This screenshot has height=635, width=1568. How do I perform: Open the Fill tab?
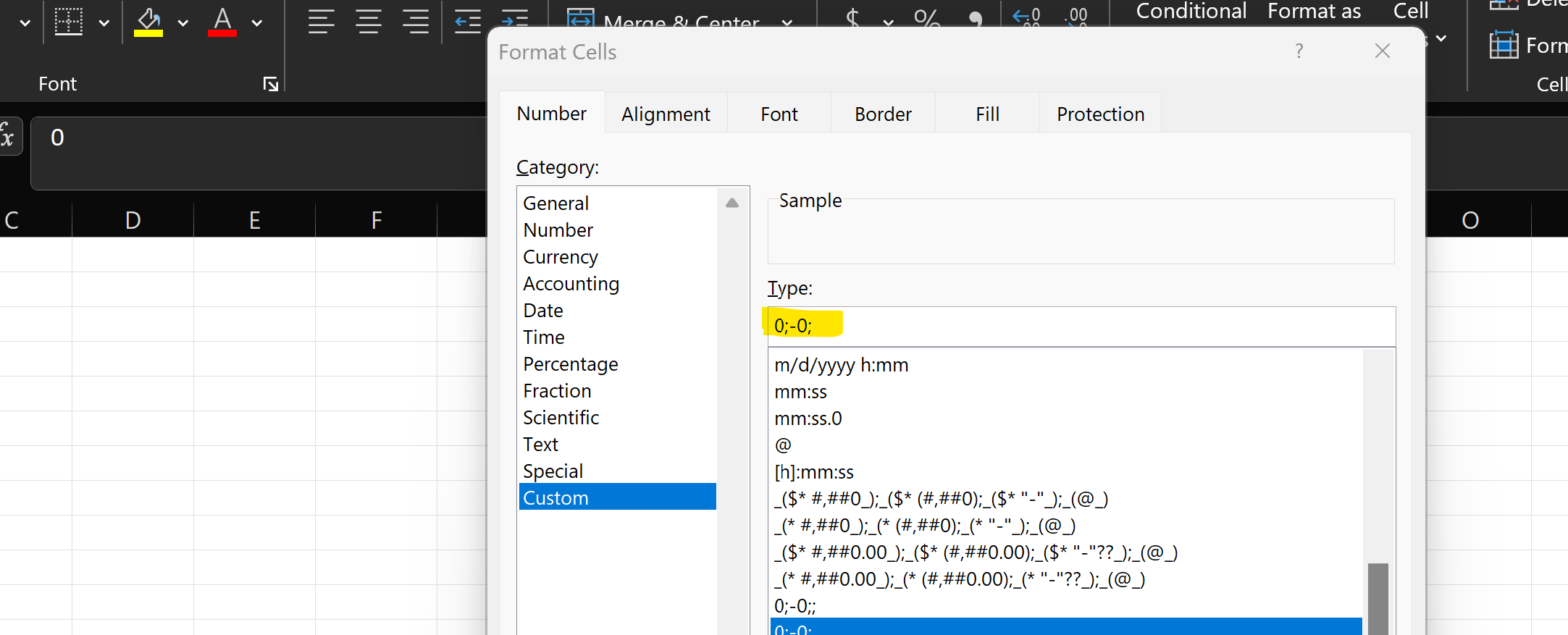[x=987, y=114]
